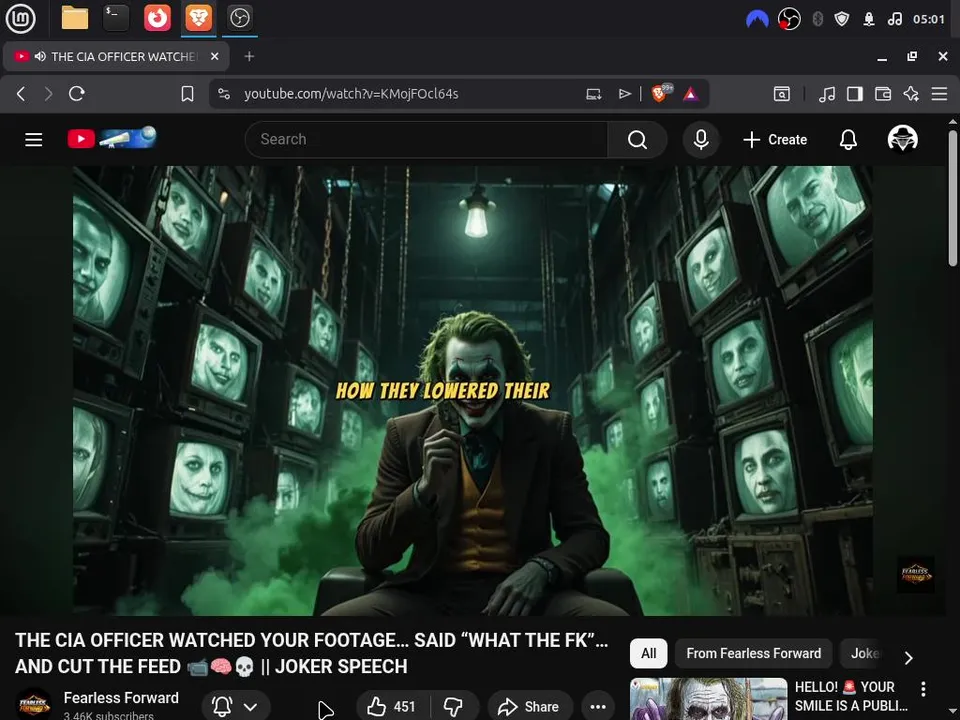The image size is (960, 720).
Task: Open YouTube notifications bell
Action: click(848, 140)
